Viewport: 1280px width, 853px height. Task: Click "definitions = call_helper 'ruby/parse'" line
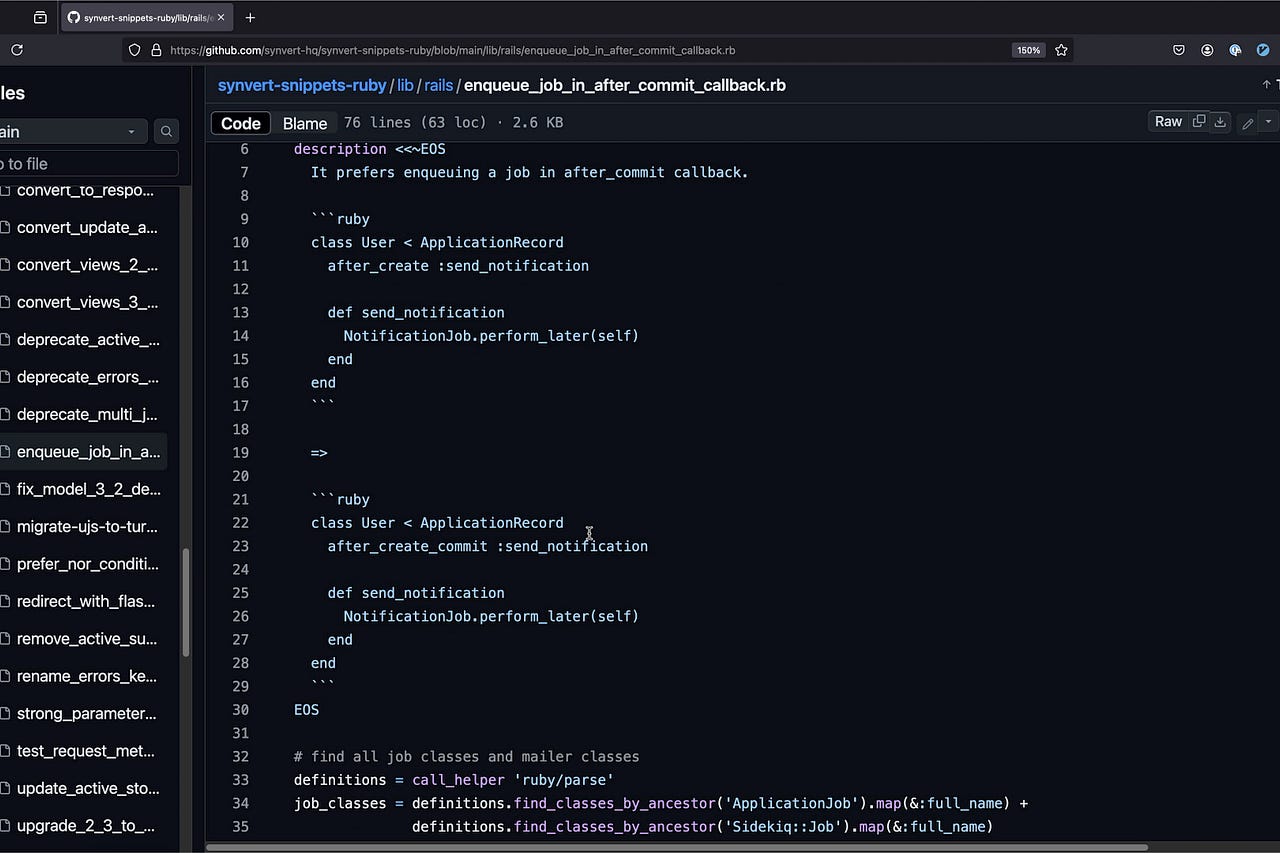click(x=453, y=780)
